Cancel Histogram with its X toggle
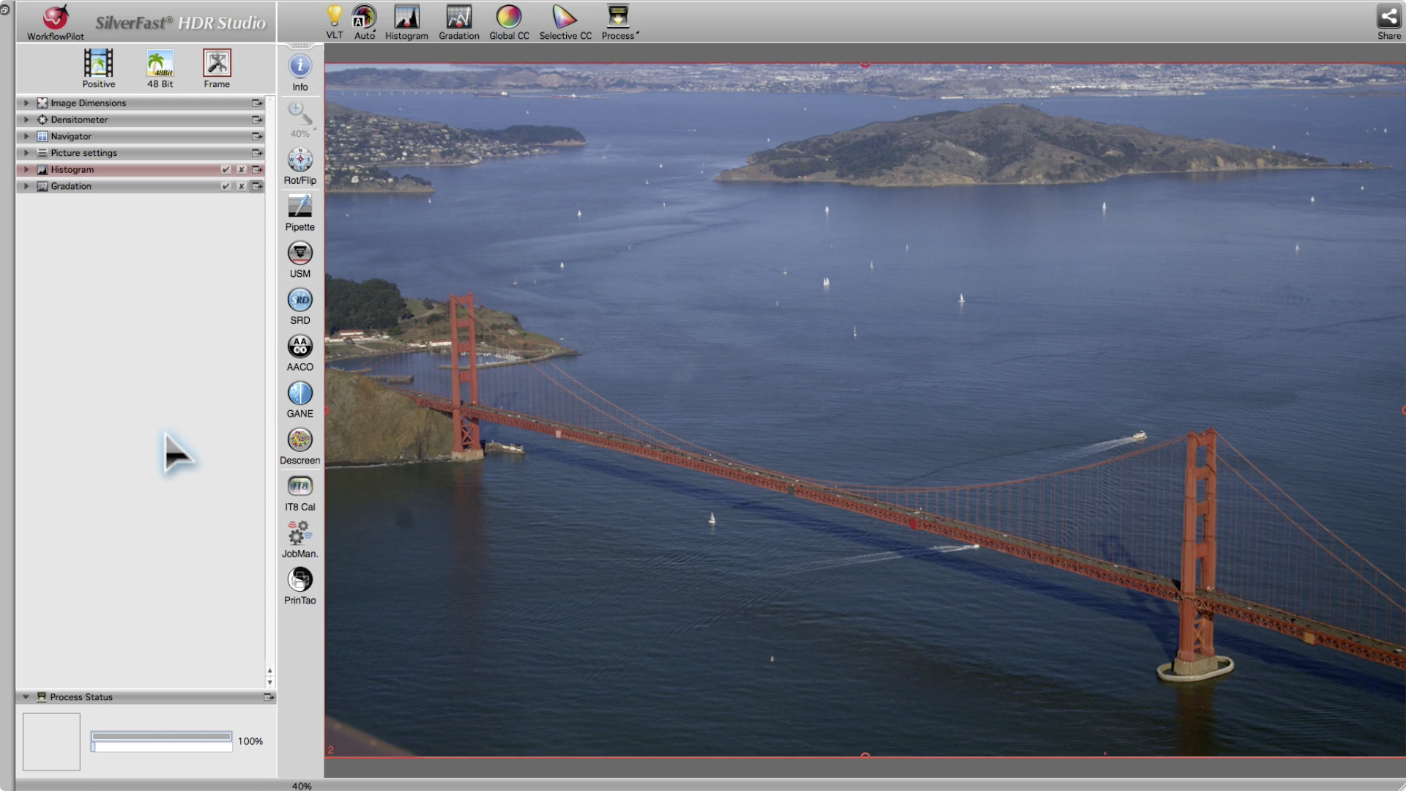Image resolution: width=1406 pixels, height=791 pixels. 241,170
